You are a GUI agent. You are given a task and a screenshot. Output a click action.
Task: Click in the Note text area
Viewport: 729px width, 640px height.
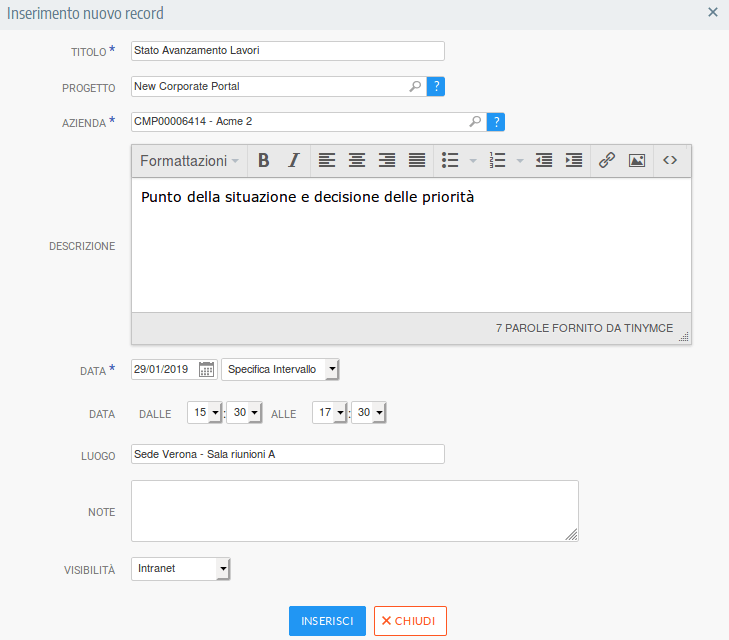tap(354, 511)
